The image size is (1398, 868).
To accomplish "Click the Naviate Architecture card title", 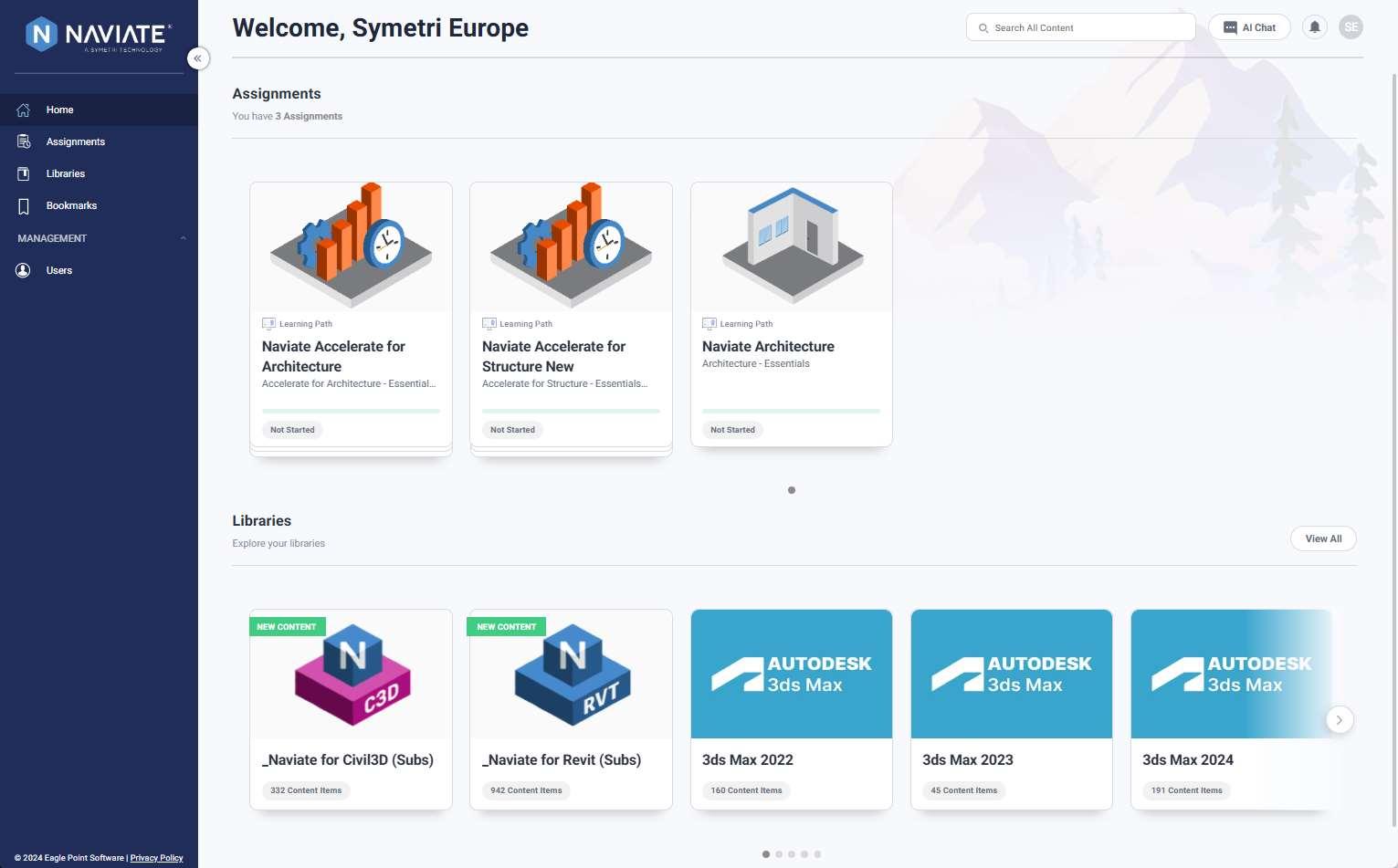I will pos(768,347).
